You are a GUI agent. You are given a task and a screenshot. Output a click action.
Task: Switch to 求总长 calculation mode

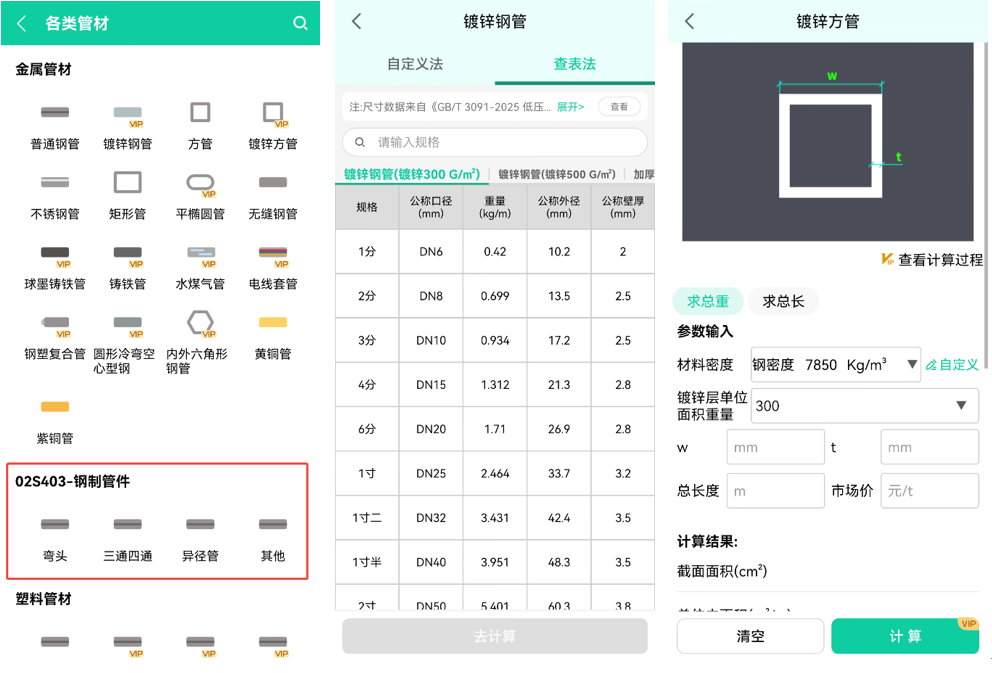coord(783,301)
